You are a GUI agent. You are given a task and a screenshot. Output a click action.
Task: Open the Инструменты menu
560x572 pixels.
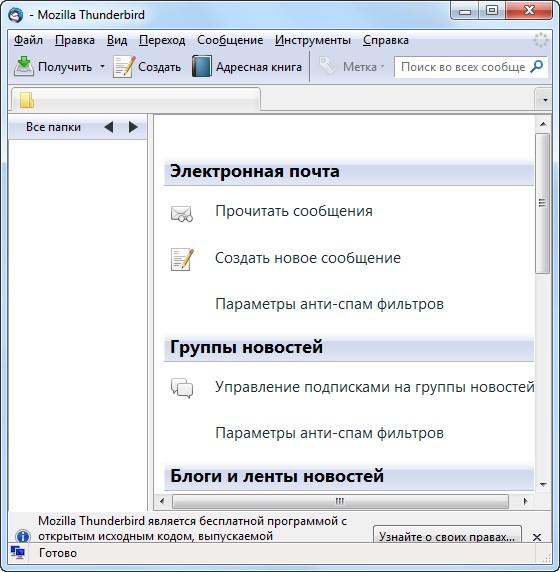(313, 40)
